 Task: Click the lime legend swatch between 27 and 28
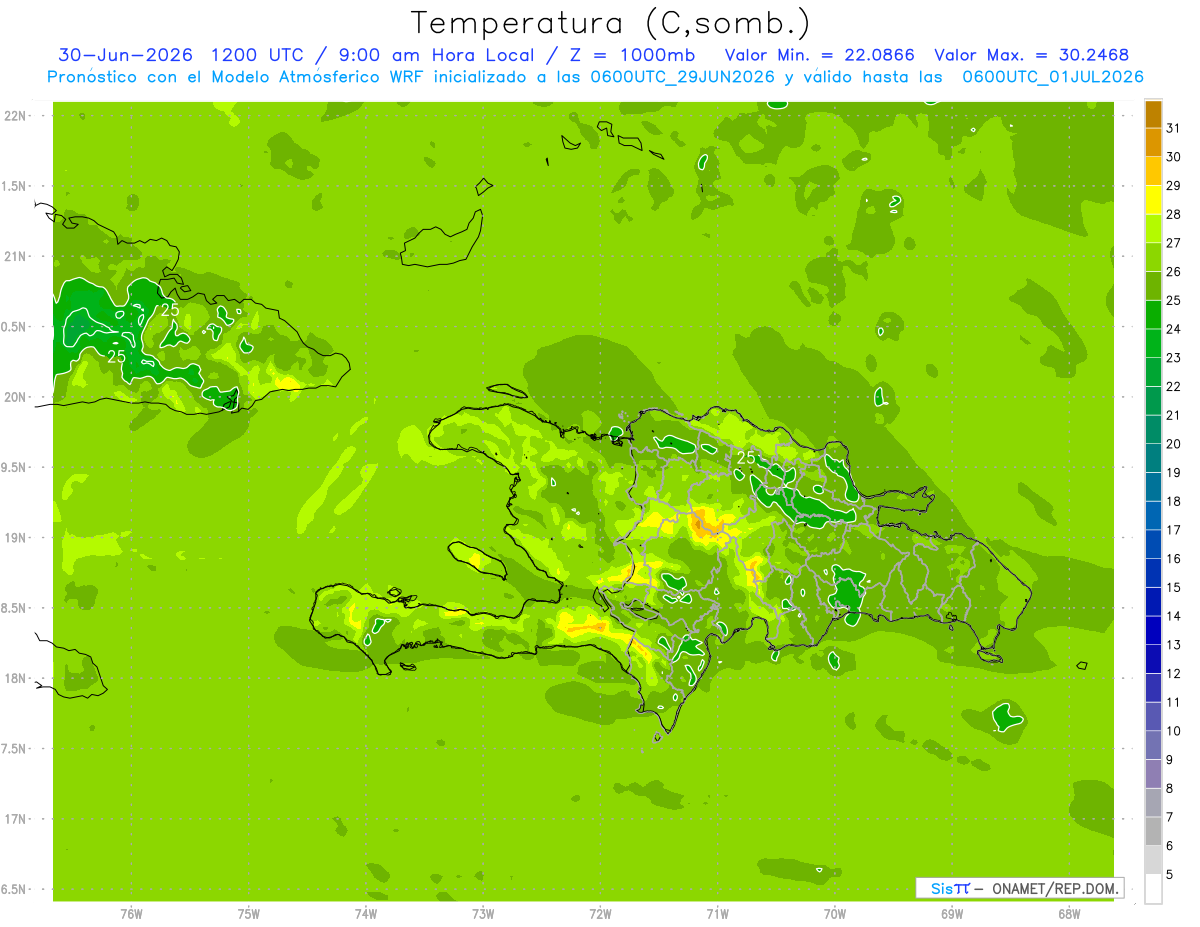point(1153,229)
